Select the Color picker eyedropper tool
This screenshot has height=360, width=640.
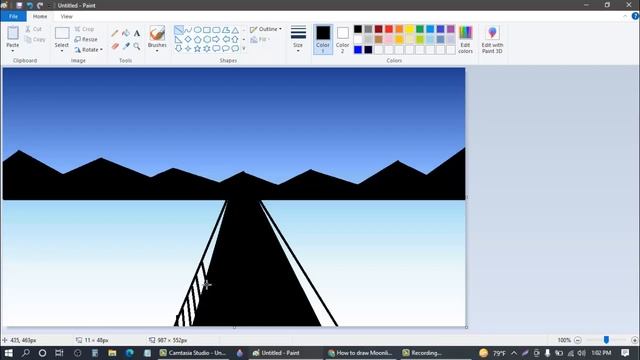126,46
